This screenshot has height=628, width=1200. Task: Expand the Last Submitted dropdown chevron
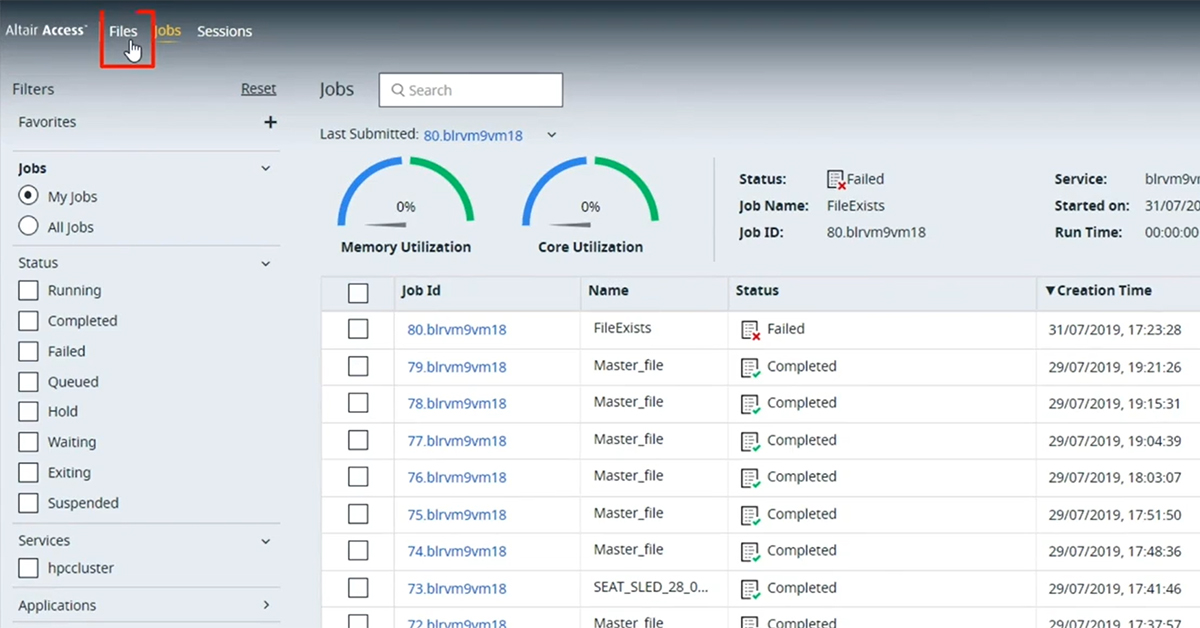click(551, 135)
